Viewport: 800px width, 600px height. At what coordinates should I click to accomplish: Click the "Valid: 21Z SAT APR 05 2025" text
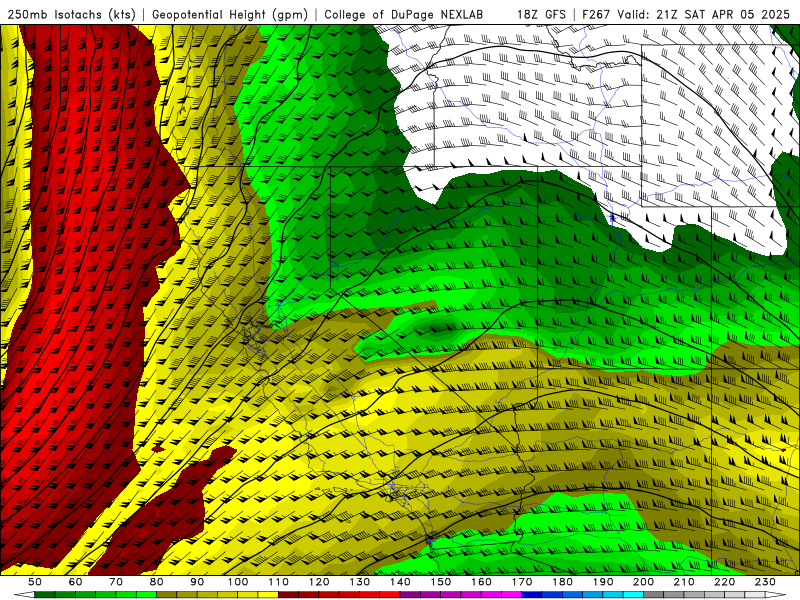(704, 14)
